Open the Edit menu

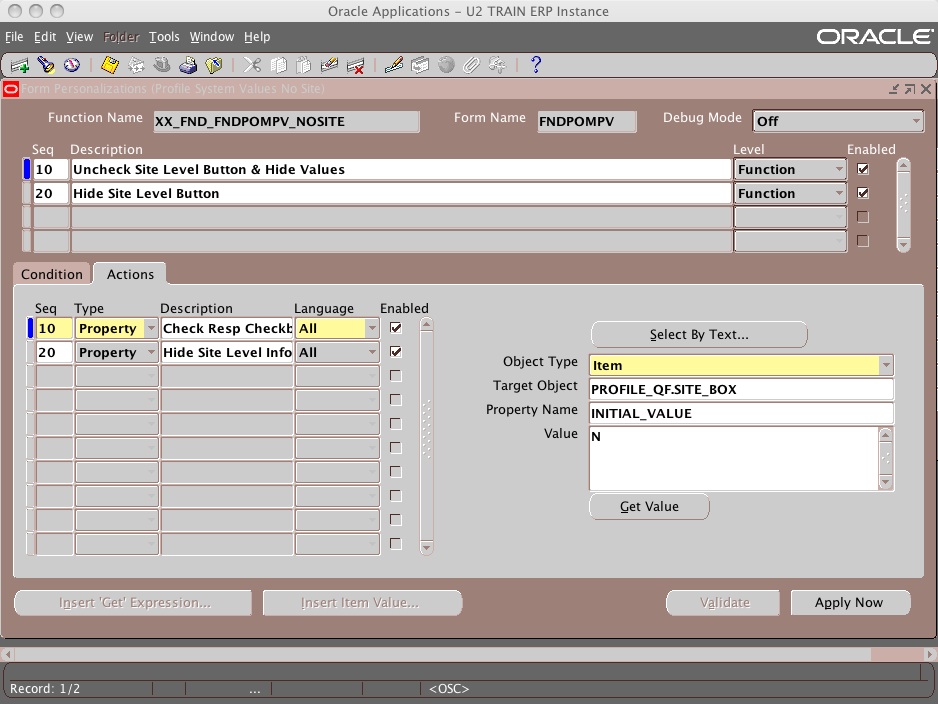coord(45,37)
